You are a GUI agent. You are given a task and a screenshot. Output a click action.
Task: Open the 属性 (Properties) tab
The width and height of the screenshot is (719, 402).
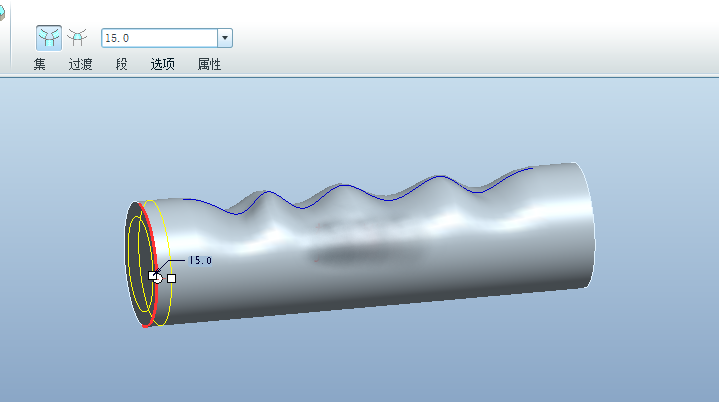(x=209, y=64)
